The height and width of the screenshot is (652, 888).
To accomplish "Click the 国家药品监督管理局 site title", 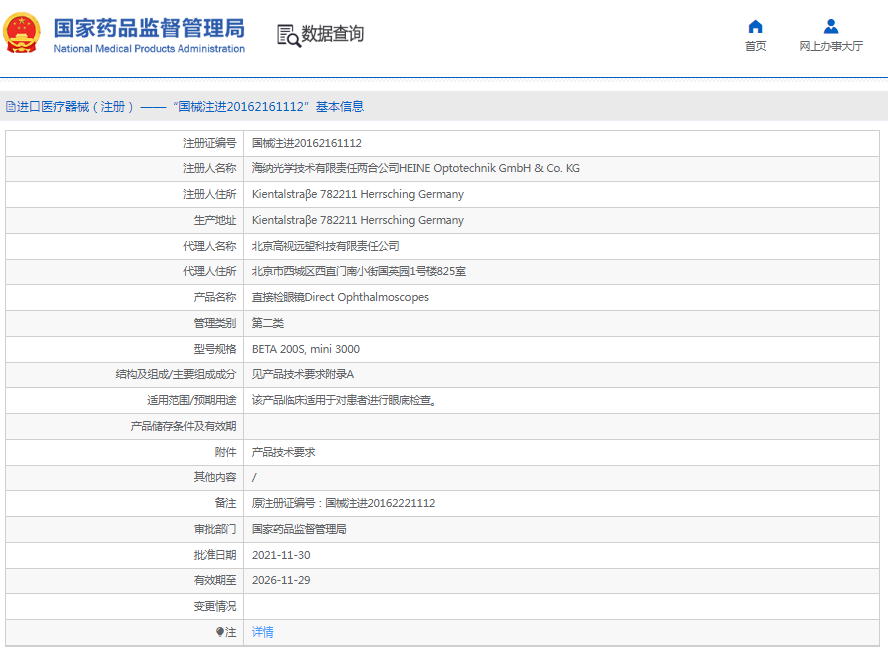I will click(150, 28).
